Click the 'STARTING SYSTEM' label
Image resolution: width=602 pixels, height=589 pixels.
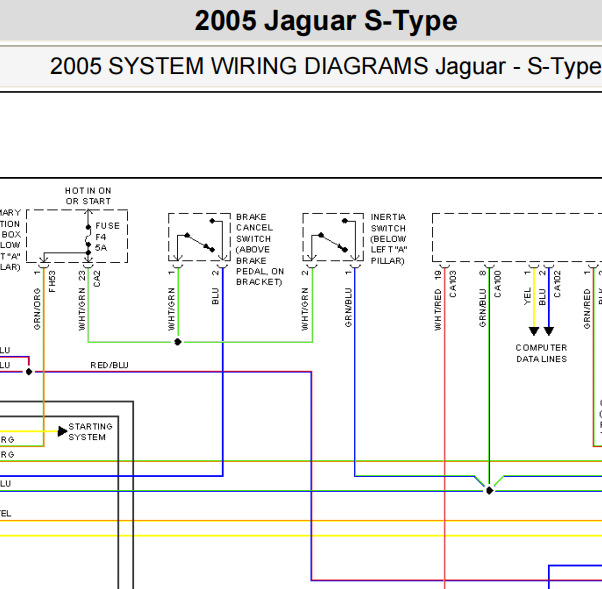pyautogui.click(x=90, y=432)
